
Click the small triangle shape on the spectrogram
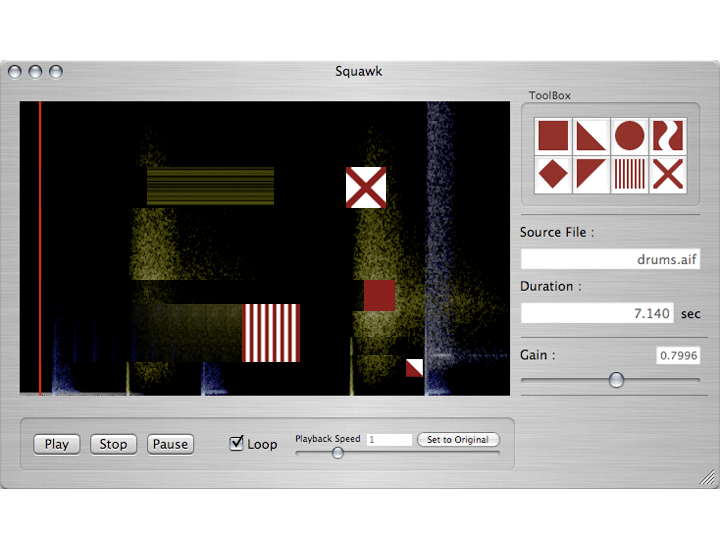[414, 368]
